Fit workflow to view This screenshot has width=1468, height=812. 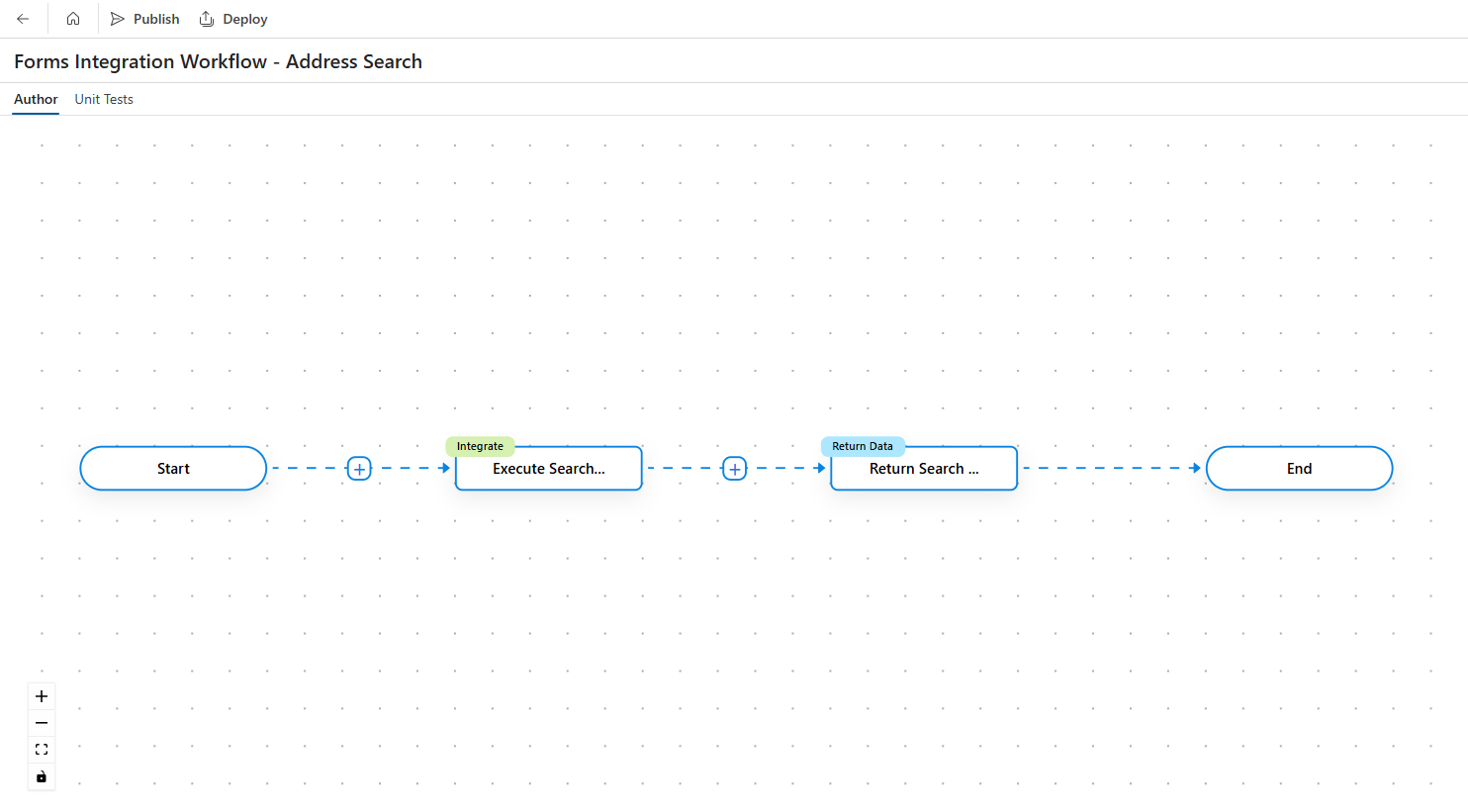[x=42, y=750]
